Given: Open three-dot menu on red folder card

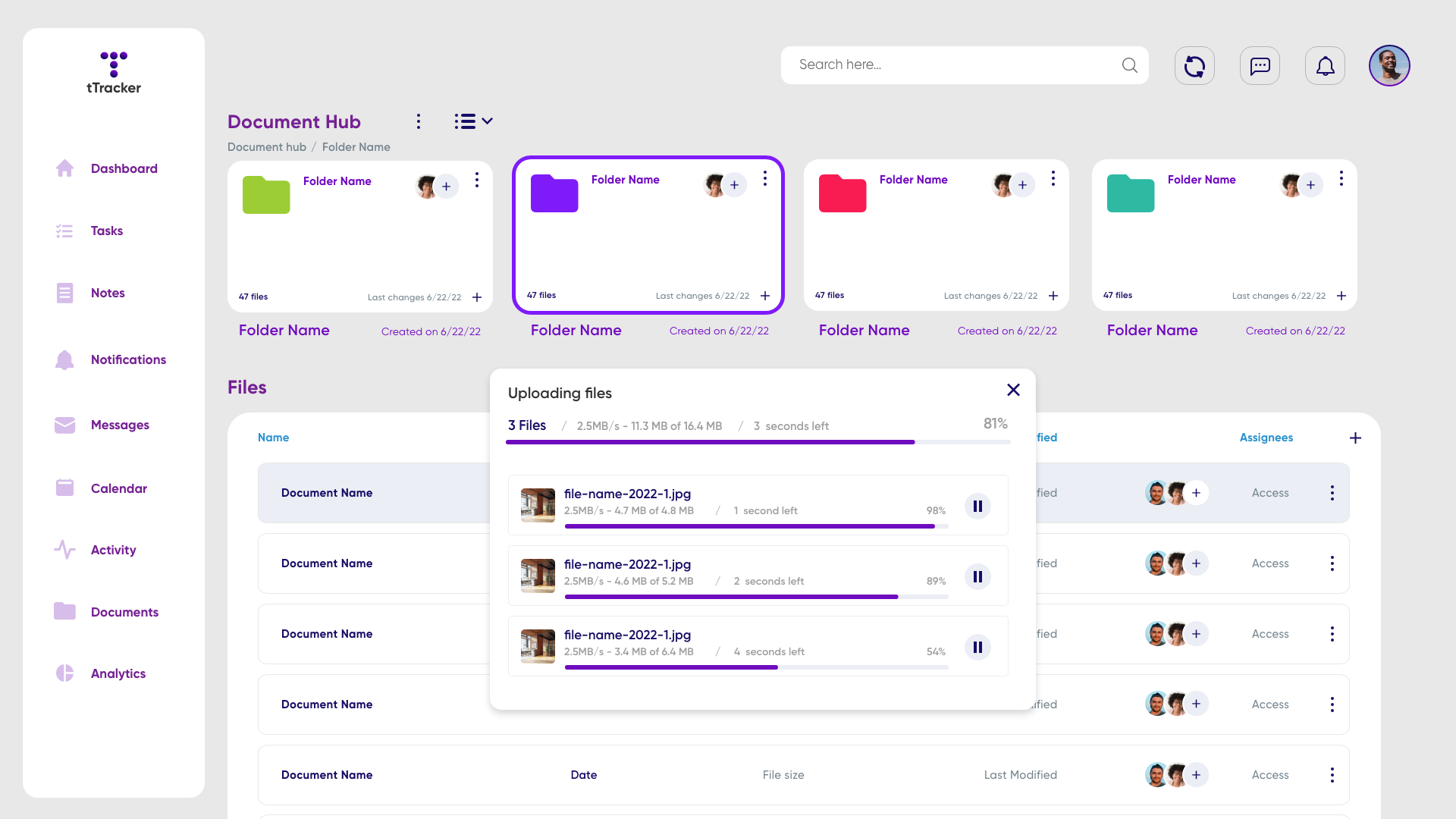Looking at the screenshot, I should 1053,178.
